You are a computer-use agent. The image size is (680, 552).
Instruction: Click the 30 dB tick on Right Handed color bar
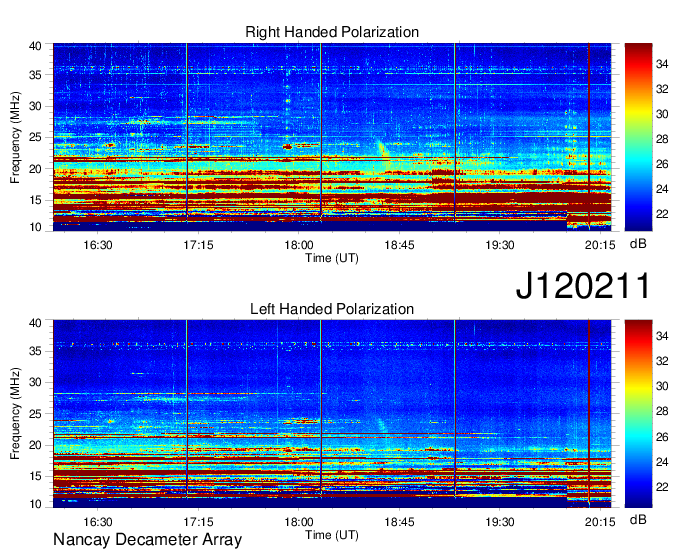pos(662,114)
